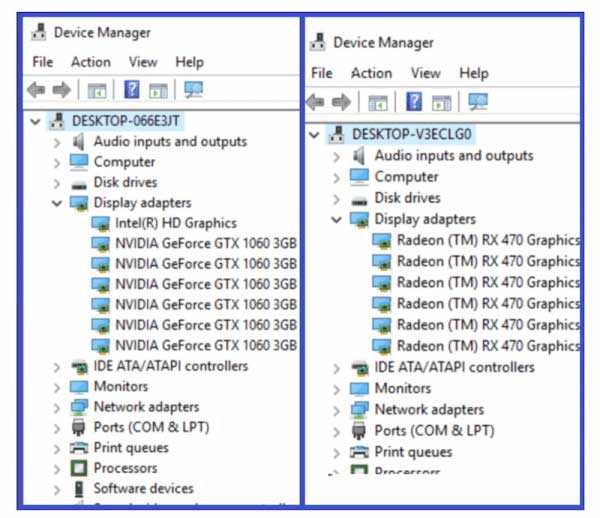Viewport: 600px width, 518px height.
Task: Click Scan for hardware changes icon, right window
Action: pos(478,102)
